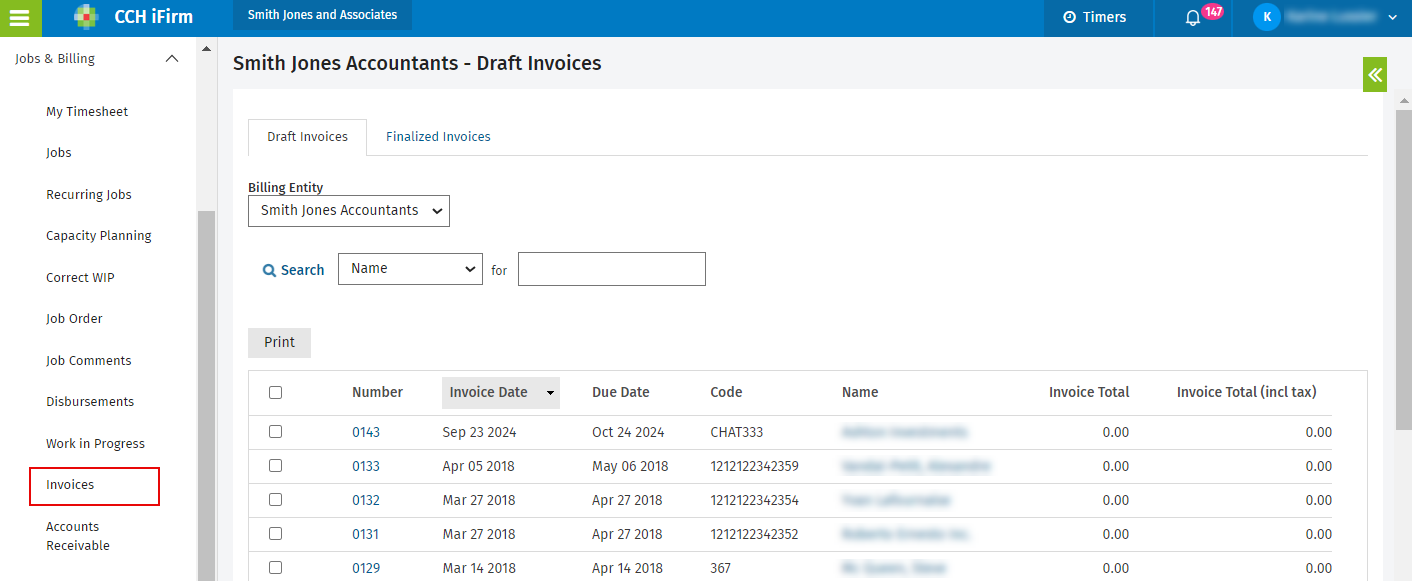Click the Due Date column header
Screen dimensions: 1412x581
tap(621, 393)
